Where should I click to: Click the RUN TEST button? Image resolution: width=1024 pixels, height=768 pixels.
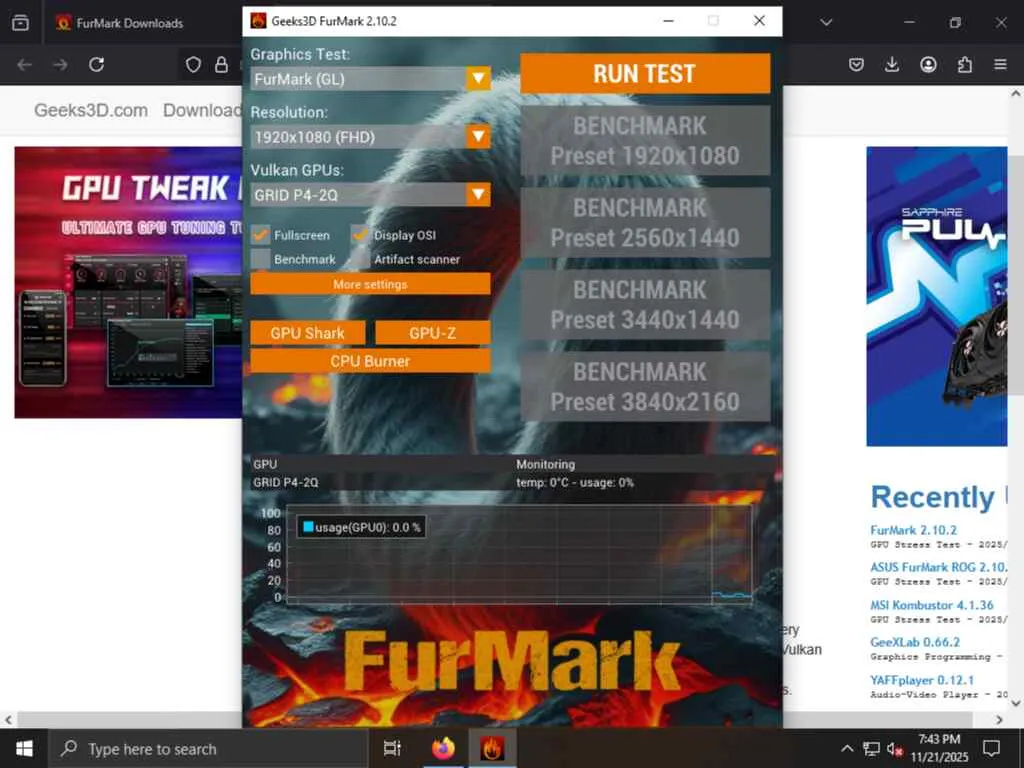click(645, 73)
